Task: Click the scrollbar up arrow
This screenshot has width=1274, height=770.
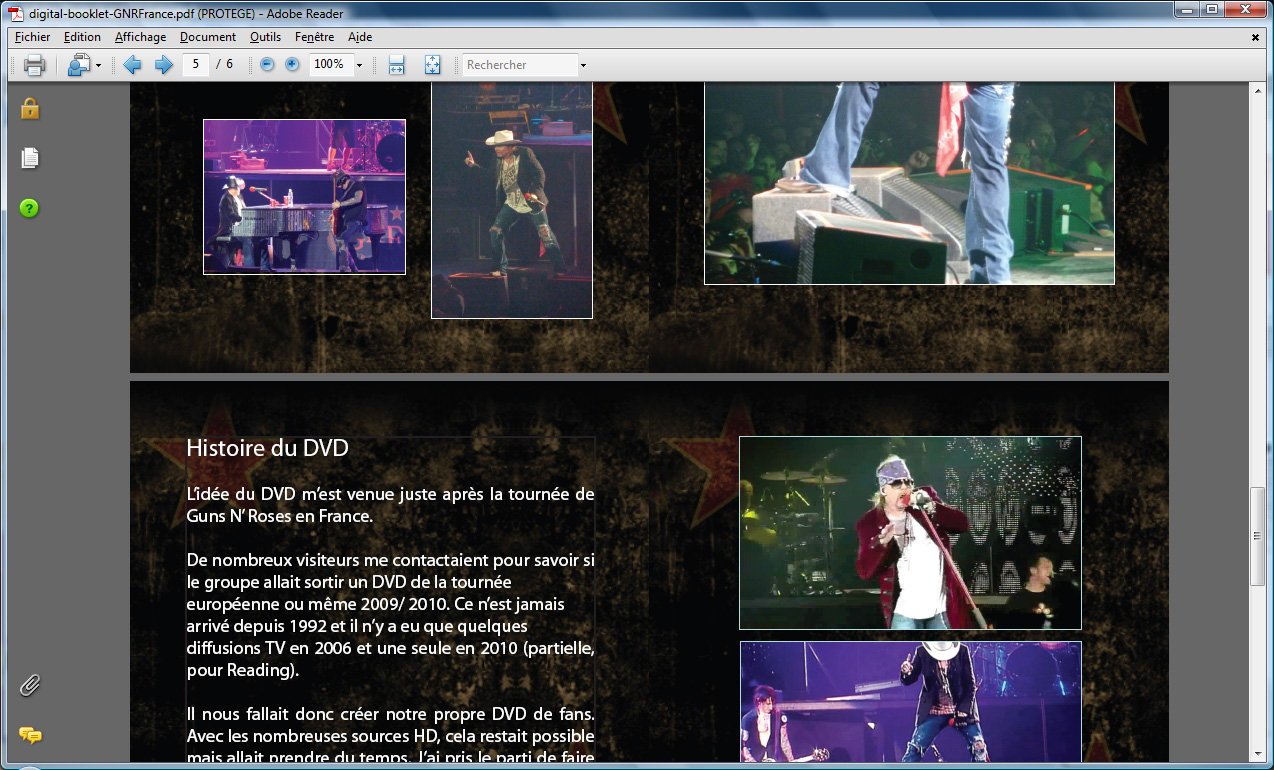Action: (1258, 91)
